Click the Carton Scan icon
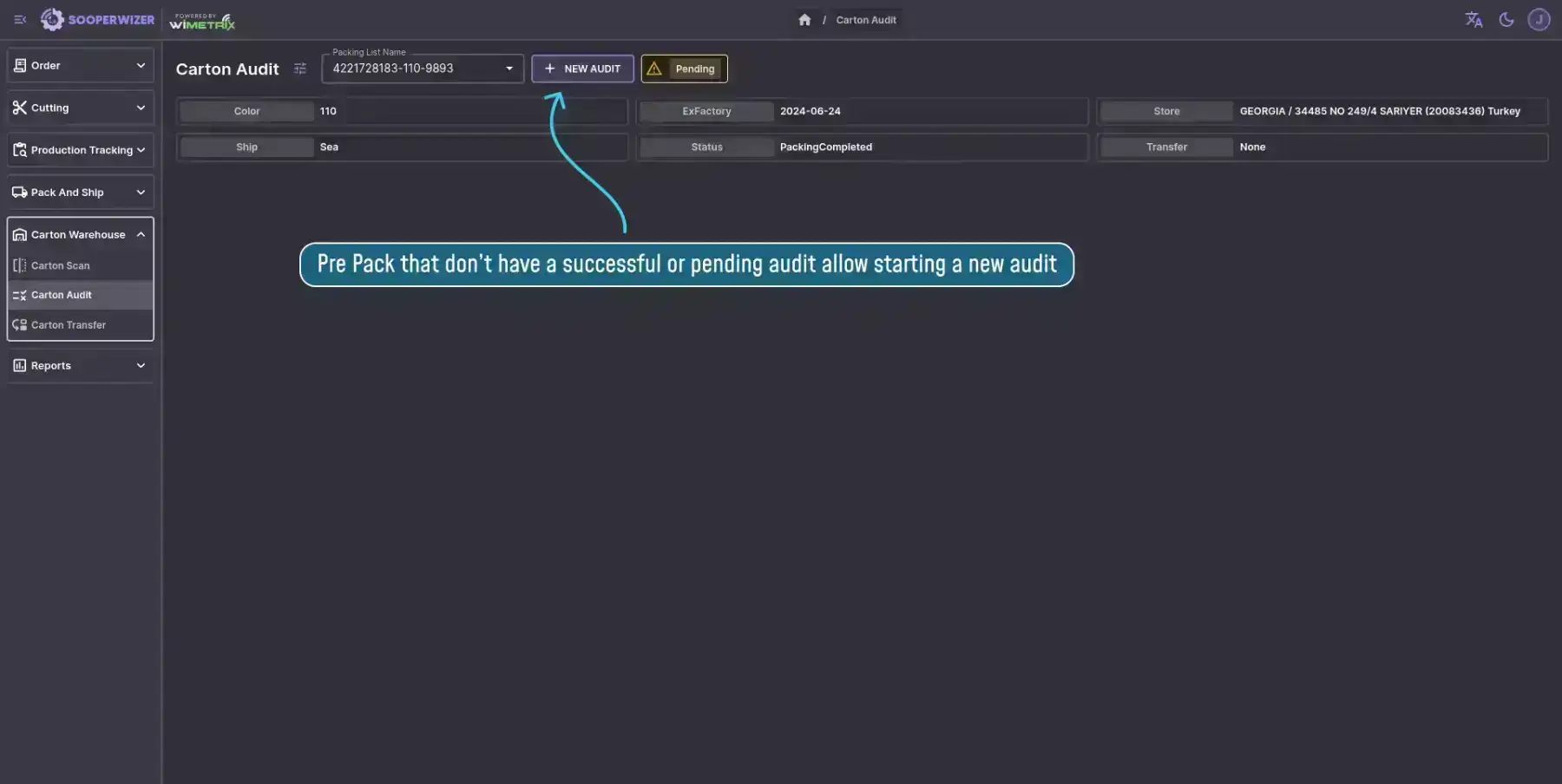The image size is (1562, 784). tap(20, 265)
